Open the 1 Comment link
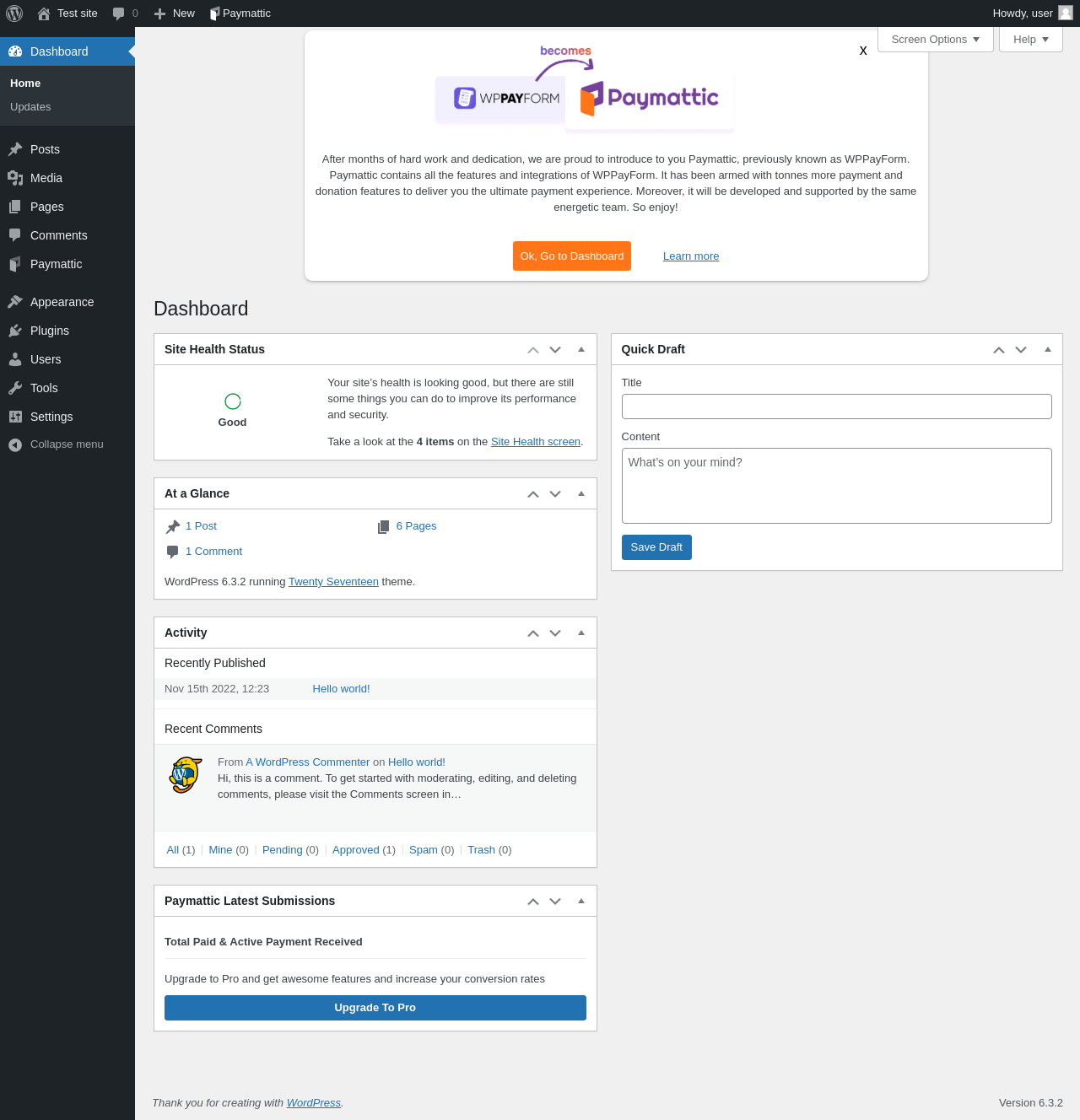Screen dimensions: 1080x1120 [213, 552]
